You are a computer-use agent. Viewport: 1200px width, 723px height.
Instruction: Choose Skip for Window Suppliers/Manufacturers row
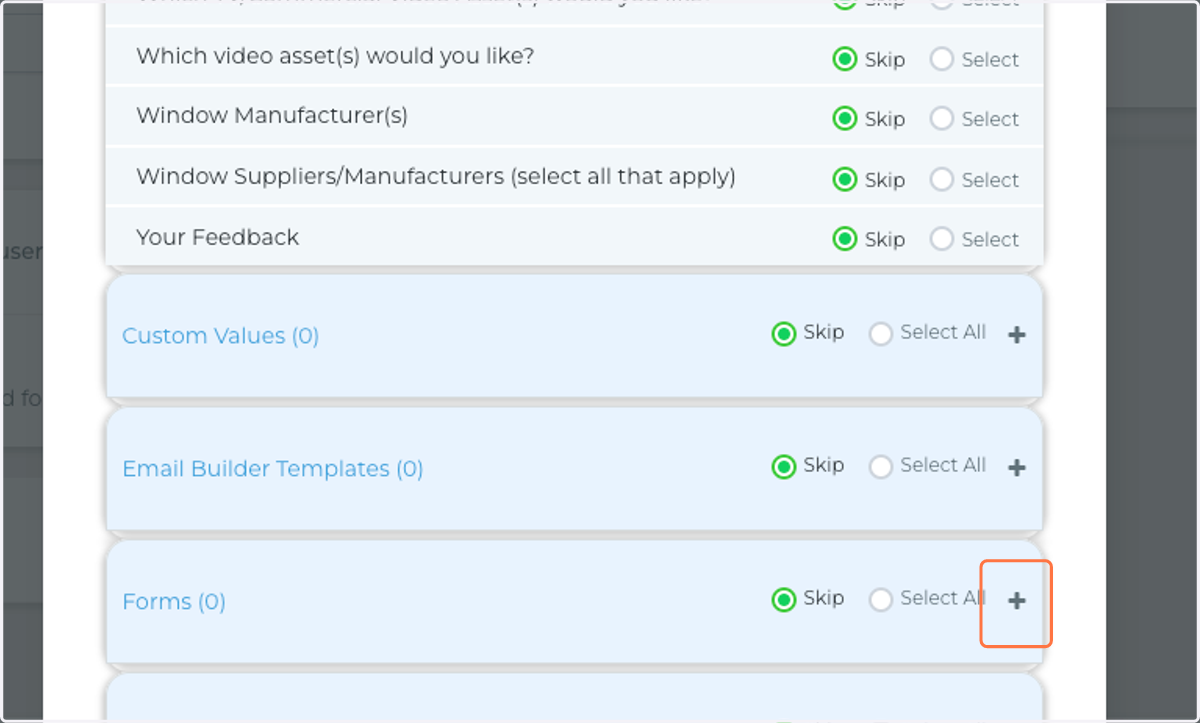(845, 179)
